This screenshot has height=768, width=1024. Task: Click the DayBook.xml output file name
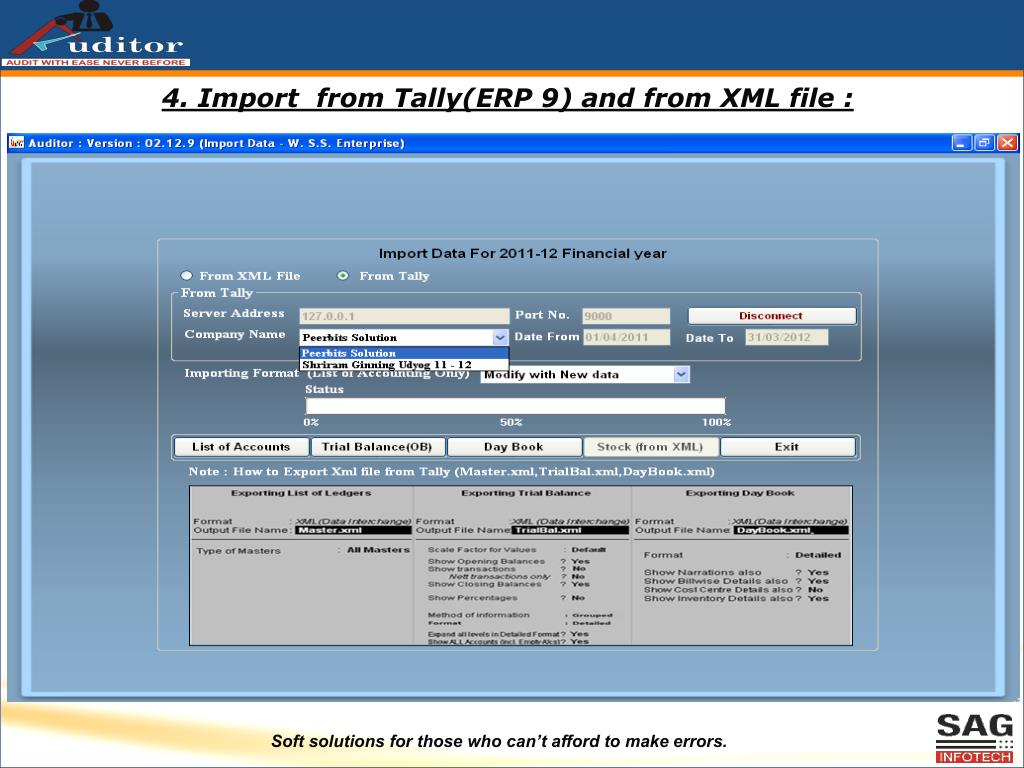[790, 530]
